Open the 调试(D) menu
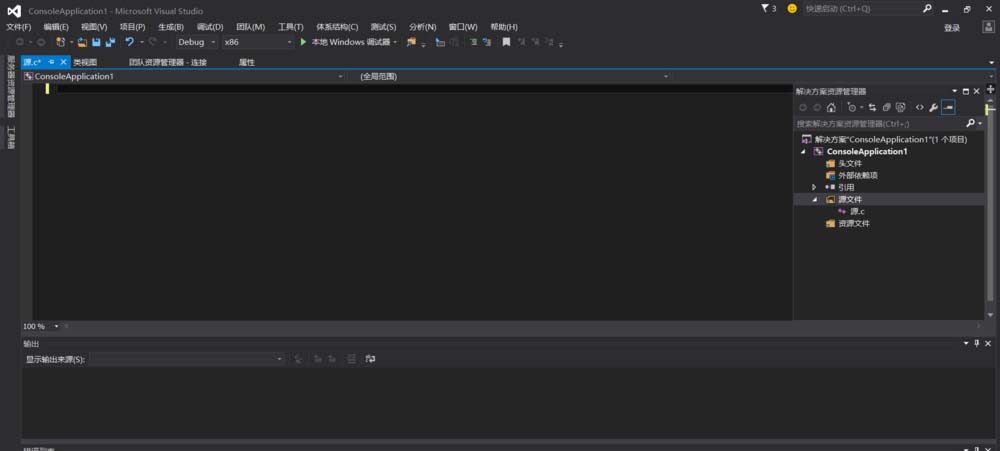 point(210,26)
